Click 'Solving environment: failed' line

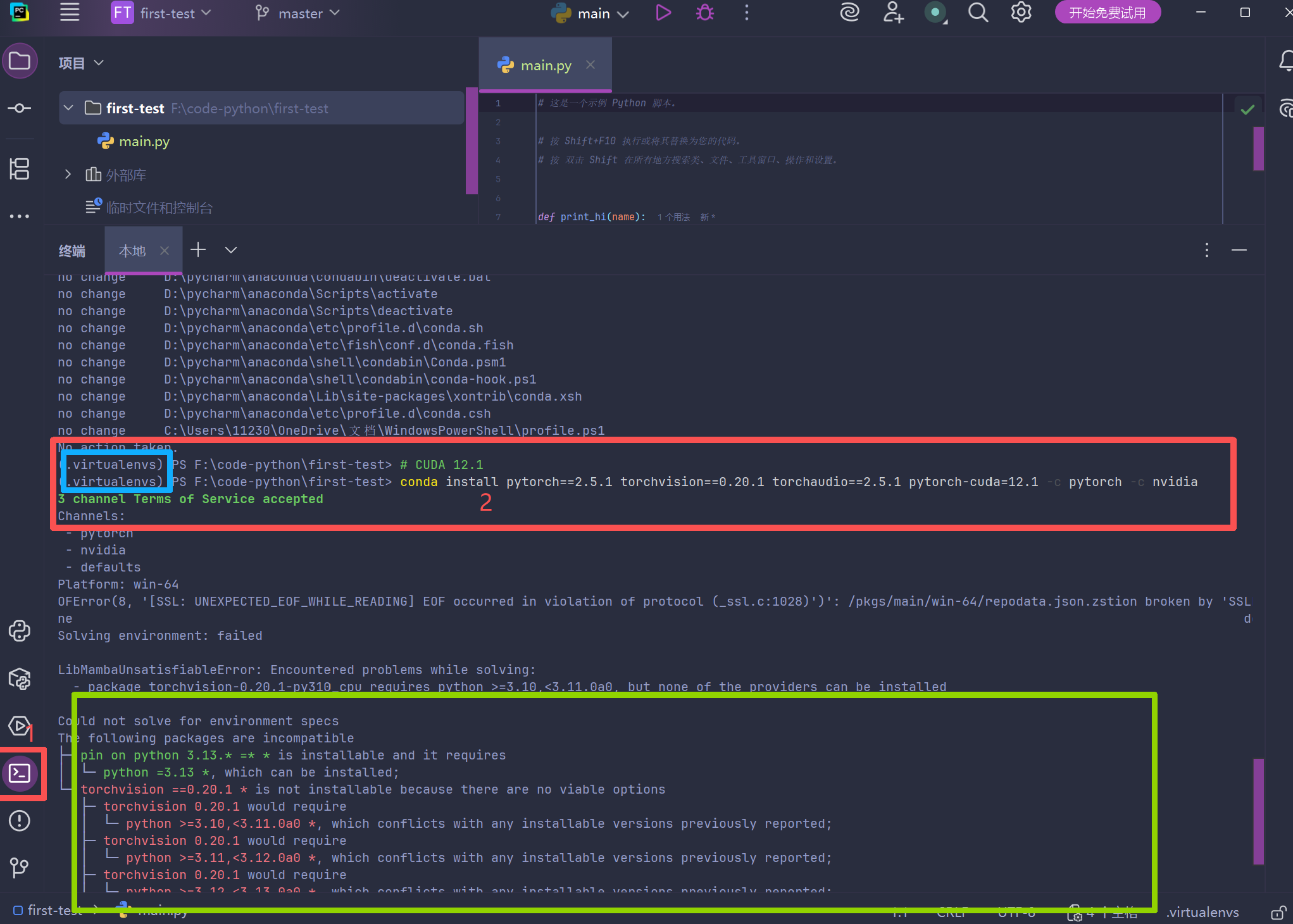tap(160, 636)
